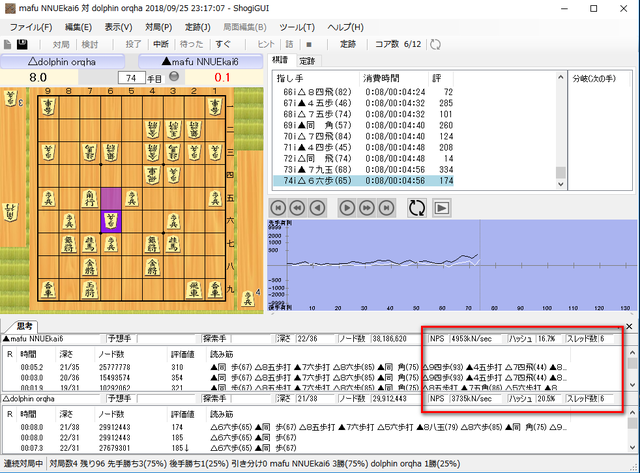The height and width of the screenshot is (473, 640).
Task: Open the 表示(V) menu
Action: [x=118, y=27]
